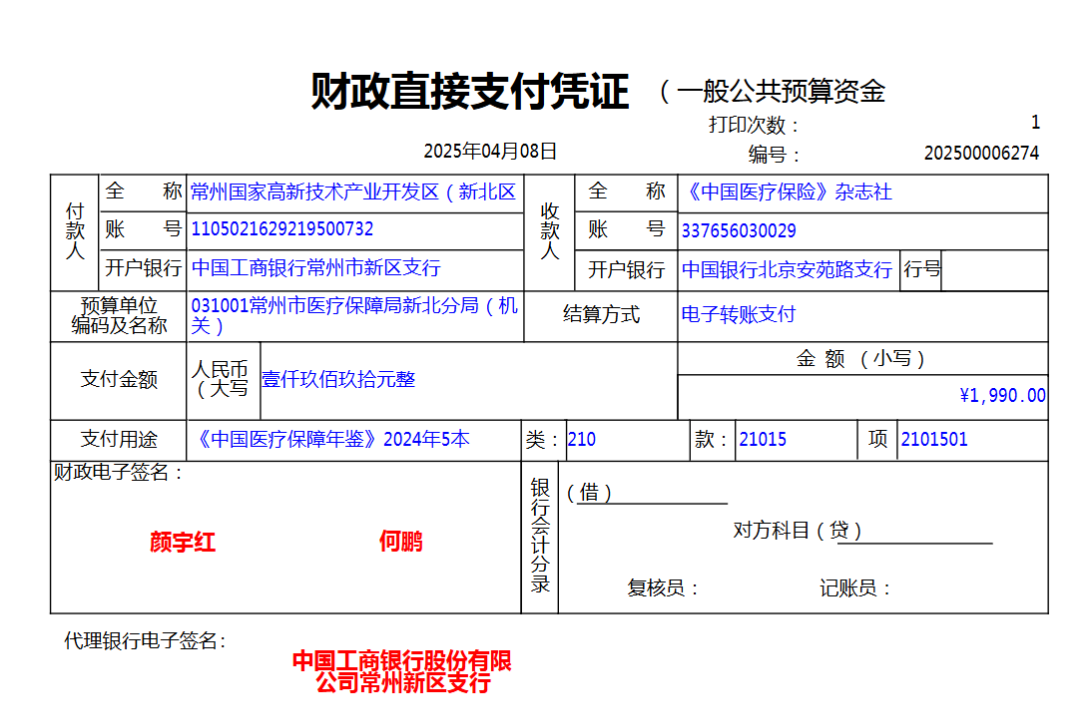Select payee account 337656030029
The height and width of the screenshot is (725, 1085).
[739, 231]
